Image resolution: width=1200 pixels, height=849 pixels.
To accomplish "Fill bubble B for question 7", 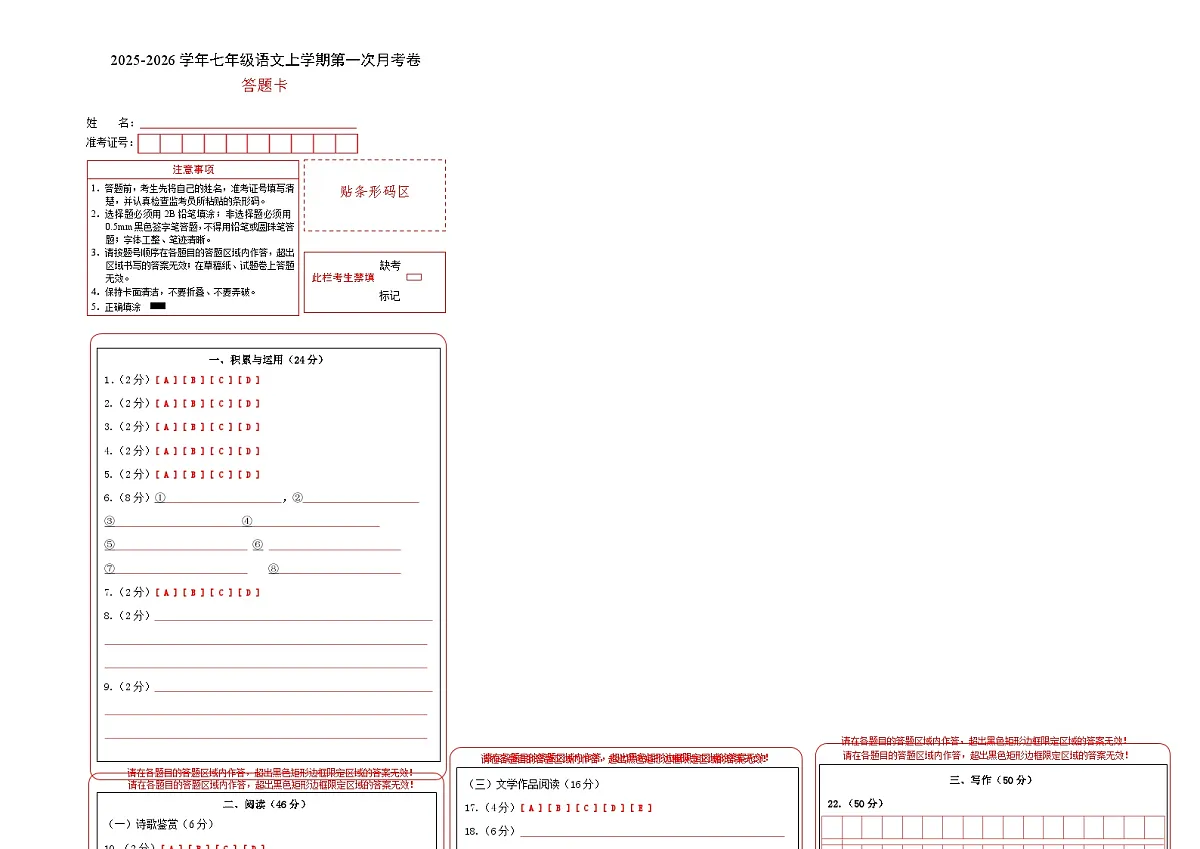I will click(193, 592).
